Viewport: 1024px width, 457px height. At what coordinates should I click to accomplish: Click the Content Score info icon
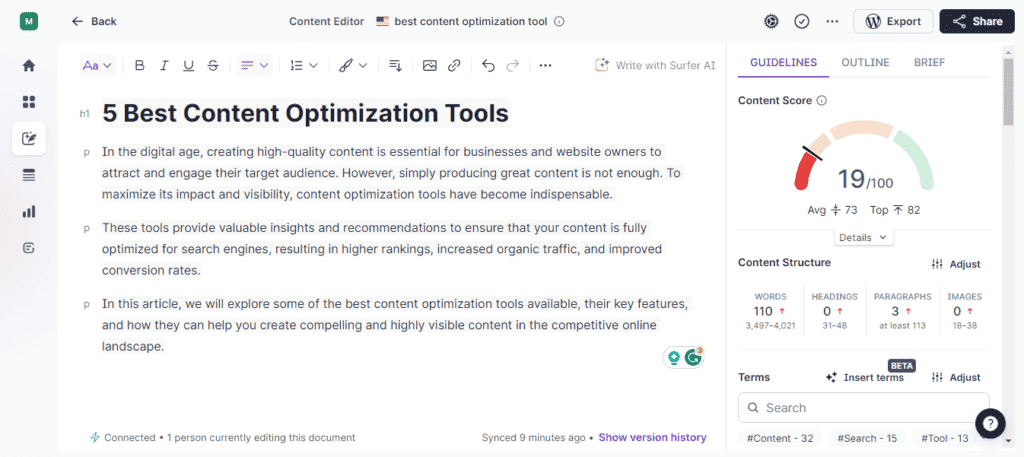(x=822, y=101)
